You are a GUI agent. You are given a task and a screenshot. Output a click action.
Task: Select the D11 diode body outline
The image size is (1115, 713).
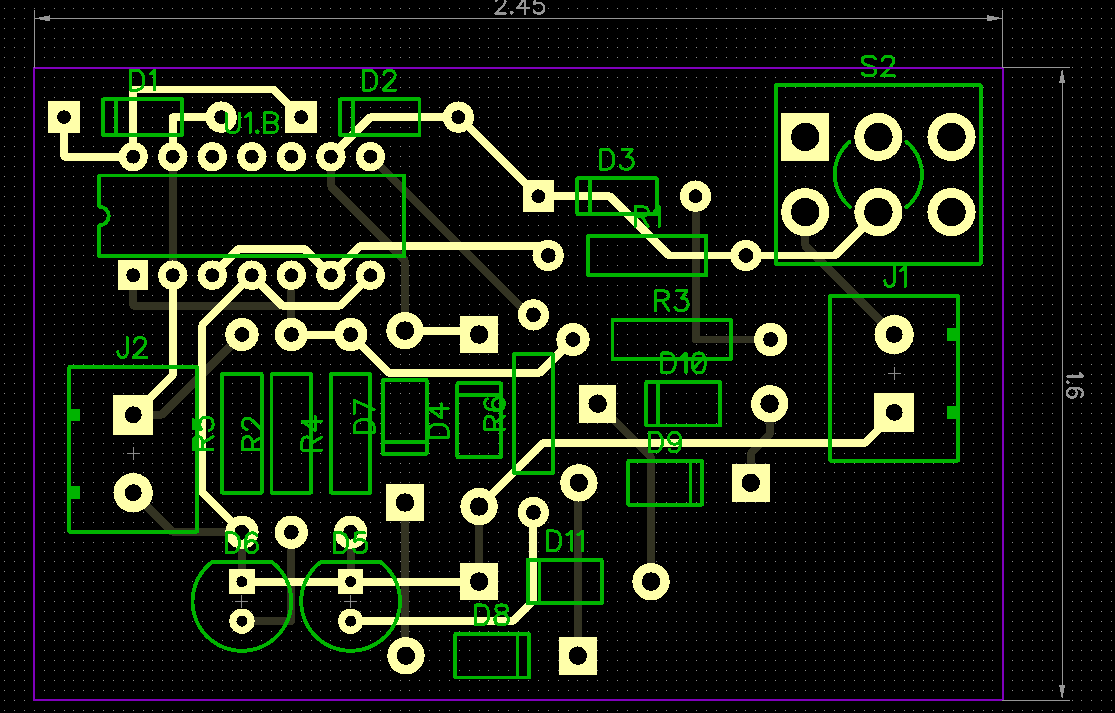pos(565,581)
